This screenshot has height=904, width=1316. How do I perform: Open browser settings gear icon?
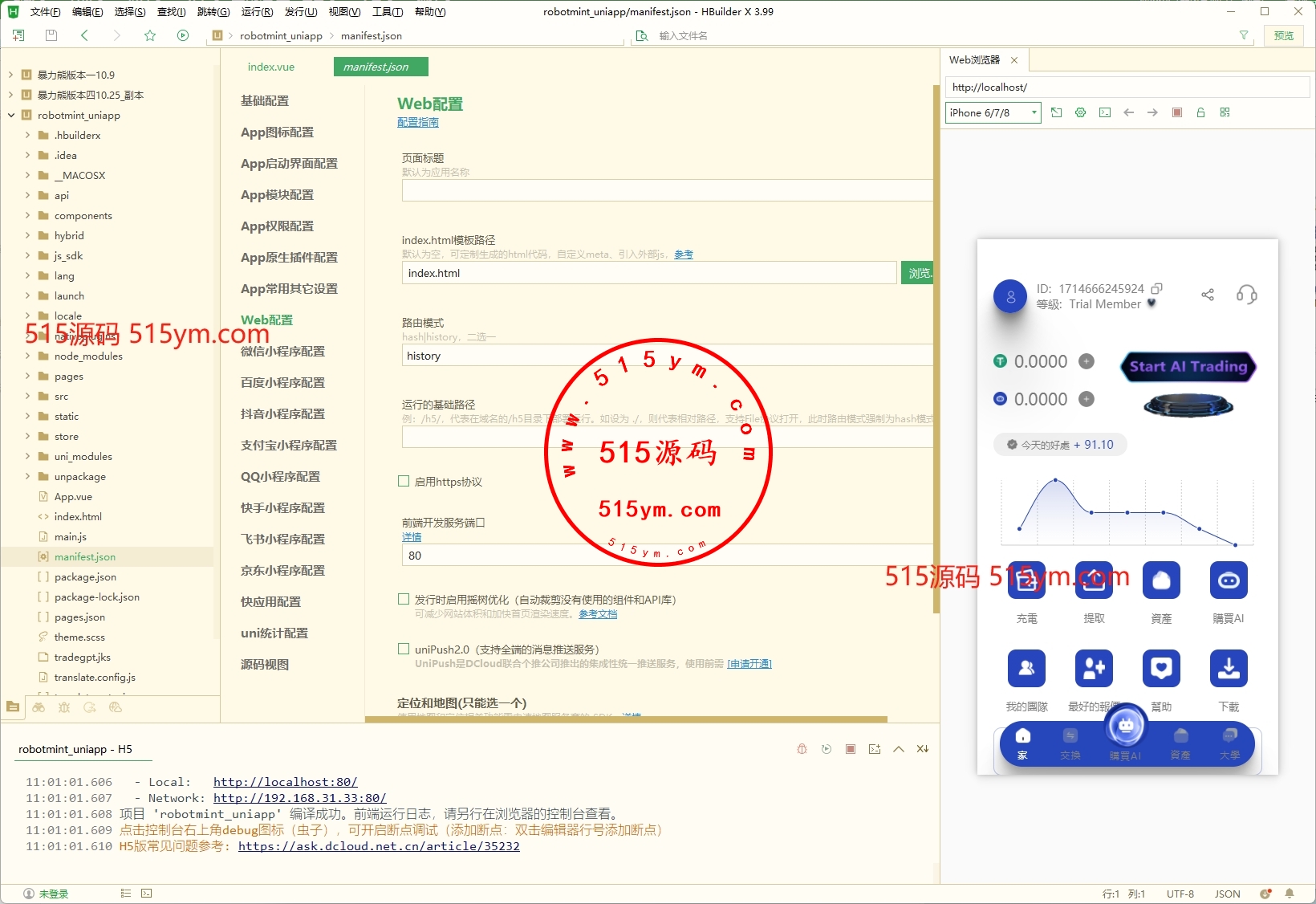point(1080,112)
